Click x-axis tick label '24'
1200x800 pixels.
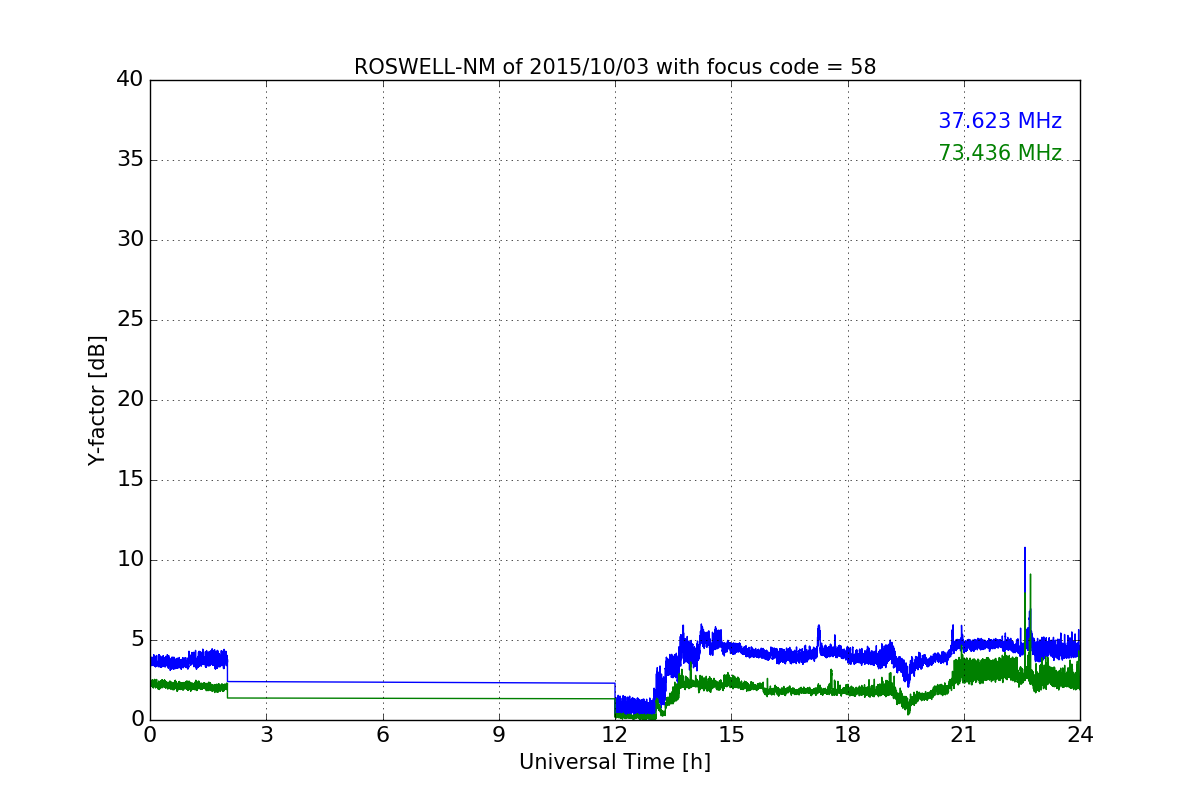(1080, 735)
